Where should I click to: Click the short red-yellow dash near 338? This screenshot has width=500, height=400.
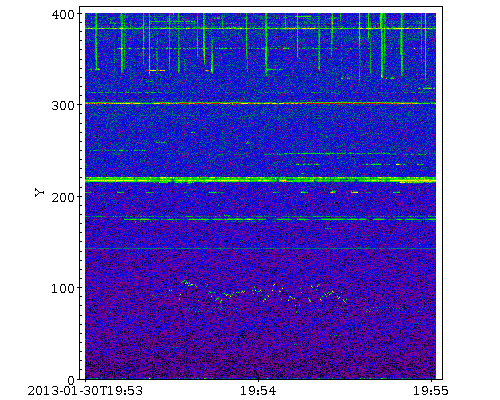point(155,70)
